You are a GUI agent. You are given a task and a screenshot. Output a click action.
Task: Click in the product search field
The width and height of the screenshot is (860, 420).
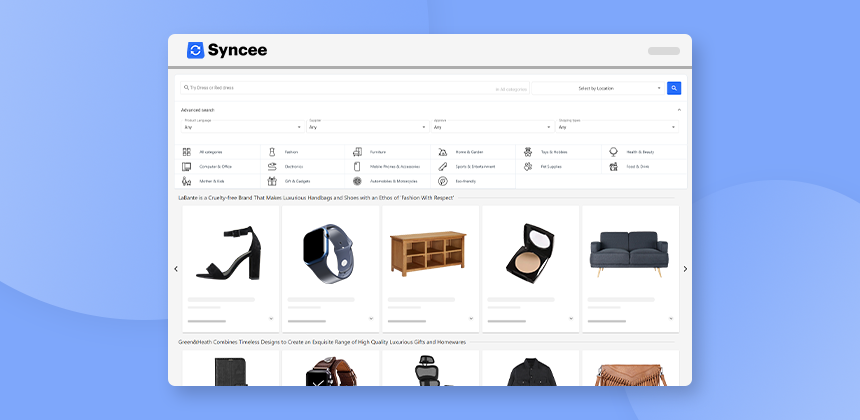coord(355,88)
